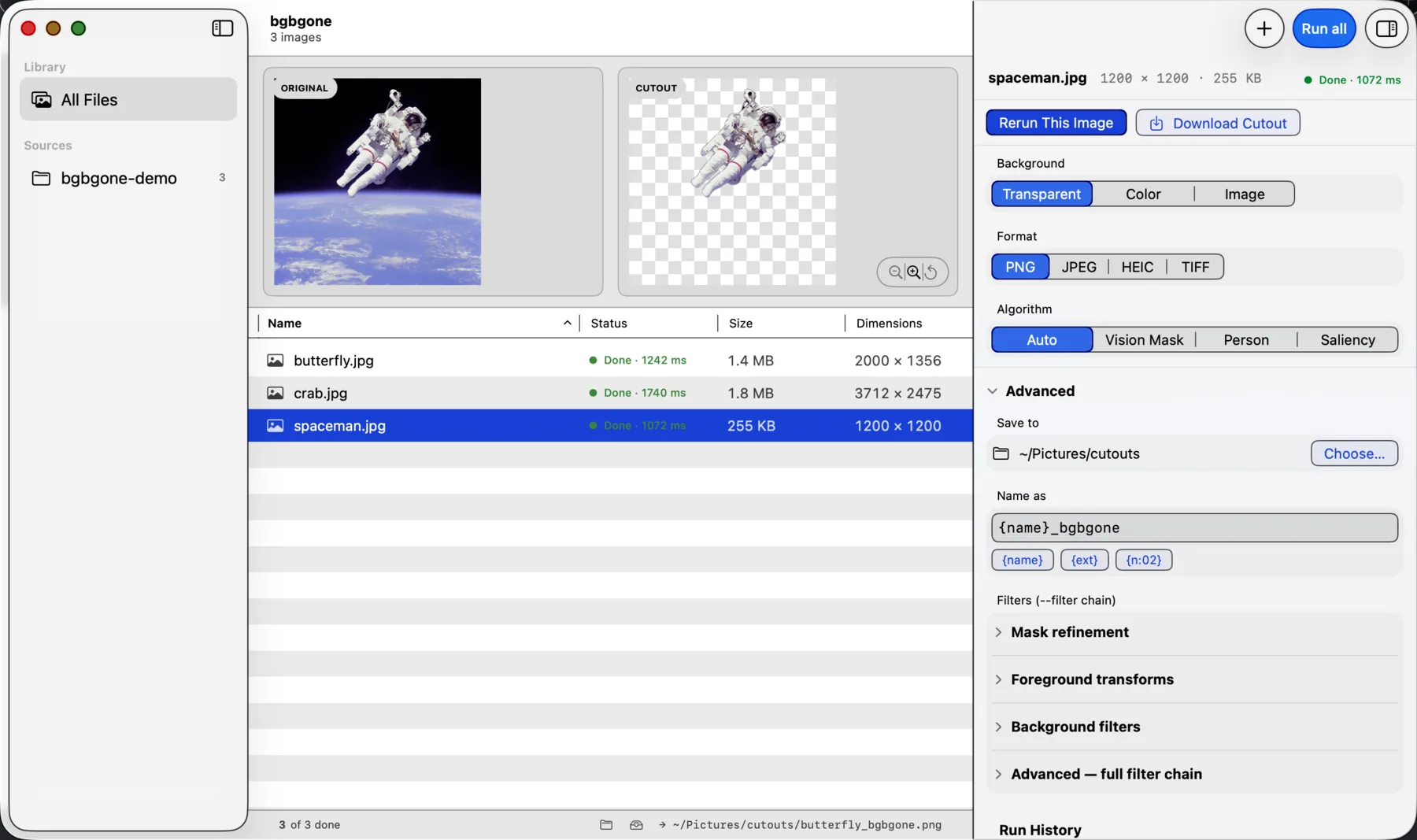Set algorithm to Vision Mask
This screenshot has height=840, width=1417.
pyautogui.click(x=1144, y=340)
